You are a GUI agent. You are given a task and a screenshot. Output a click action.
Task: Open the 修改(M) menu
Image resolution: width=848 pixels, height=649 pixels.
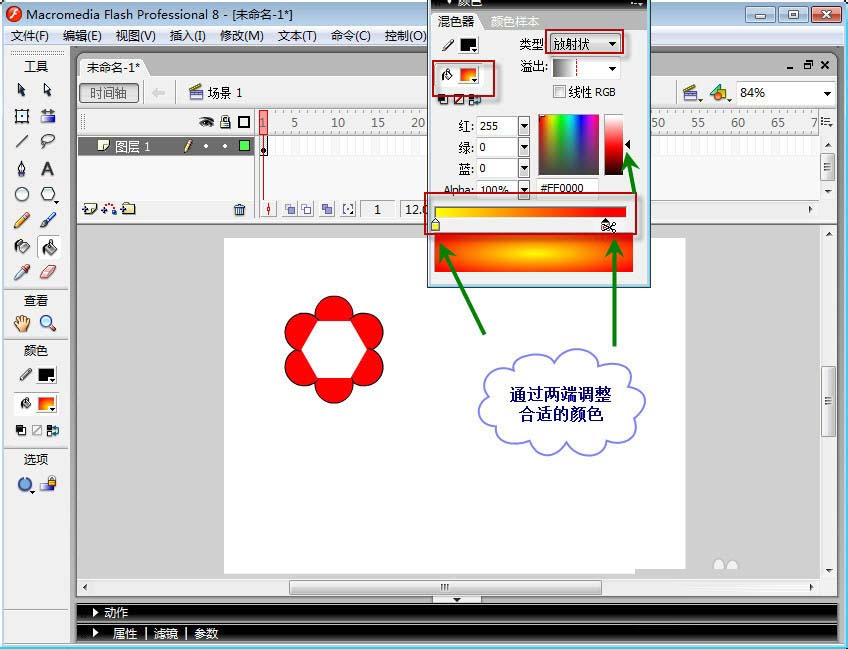242,36
